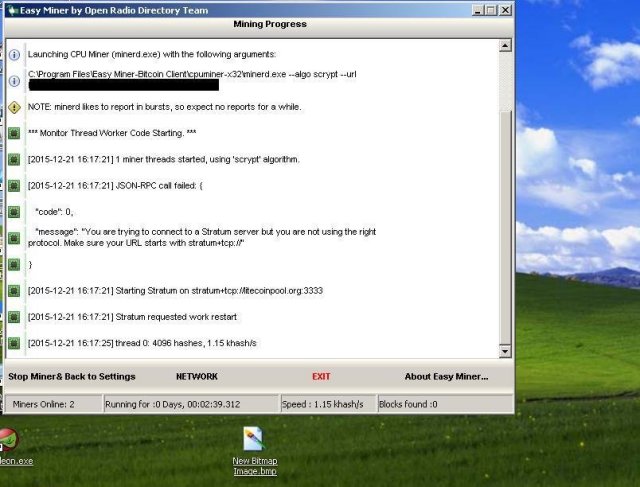Click 'Launching CPU Miner (minerd.exe)' log text
640x487 pixels.
(x=152, y=54)
